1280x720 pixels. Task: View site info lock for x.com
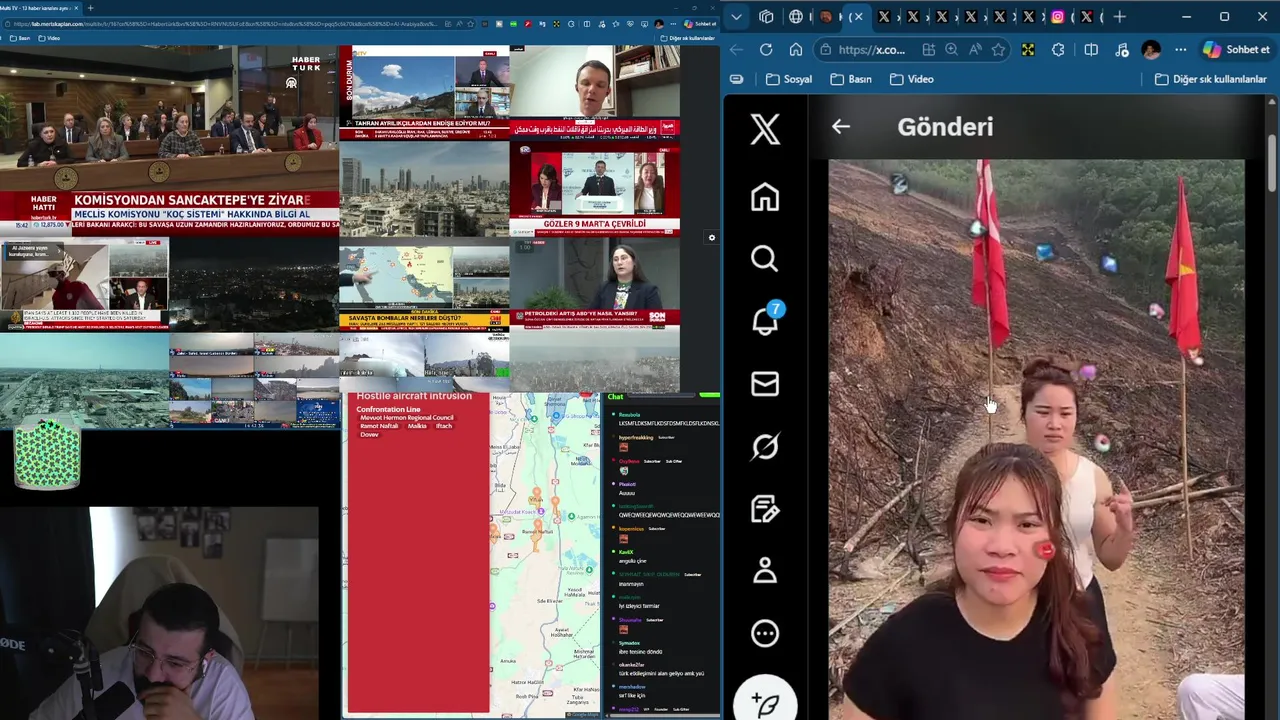pos(826,50)
